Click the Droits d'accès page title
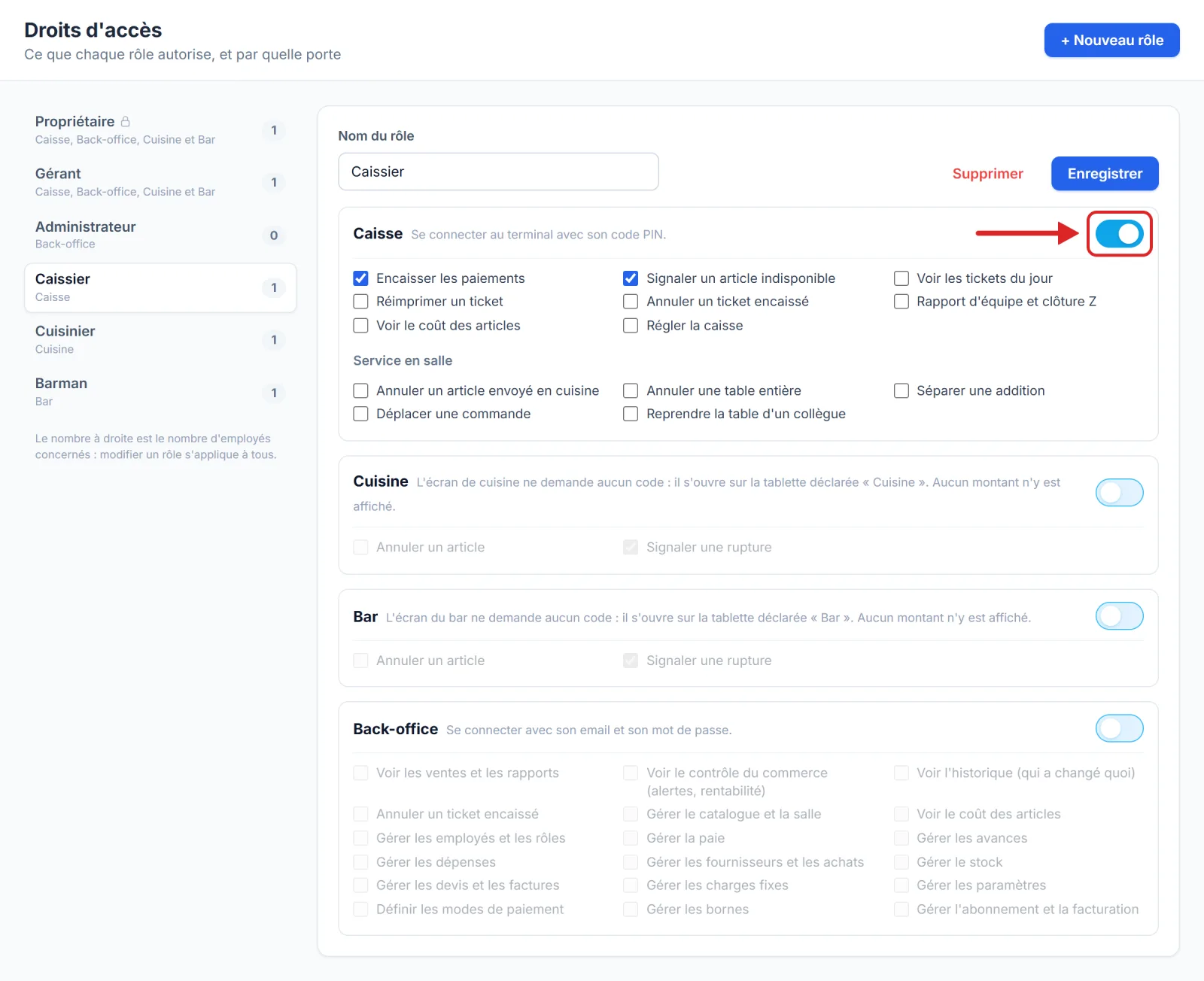The image size is (1204, 981). (x=93, y=30)
